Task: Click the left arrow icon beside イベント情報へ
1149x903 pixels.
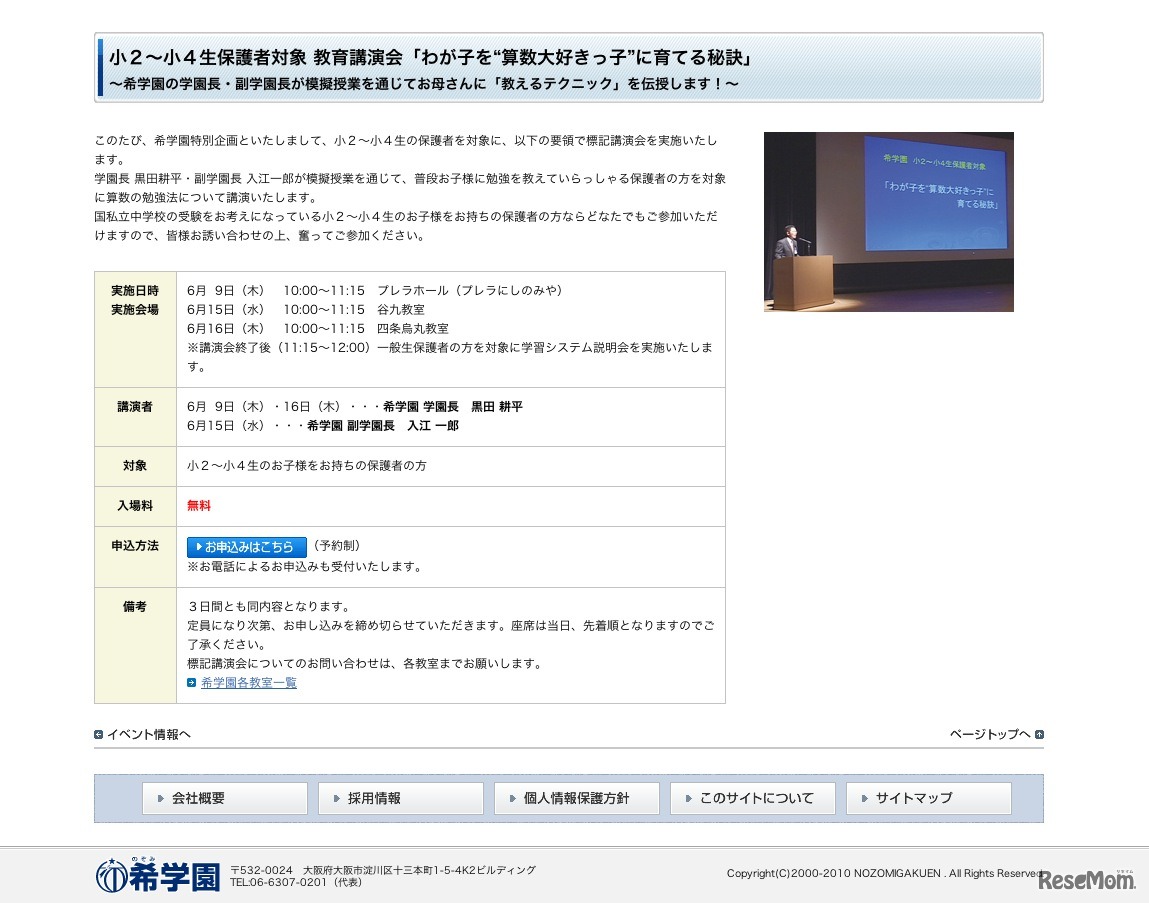Action: point(98,734)
